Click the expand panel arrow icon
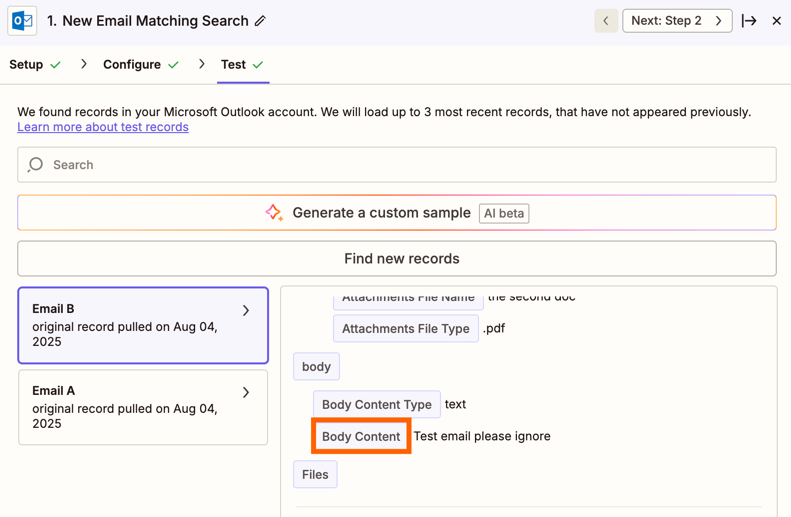Screen dimensions: 791x517 749,21
